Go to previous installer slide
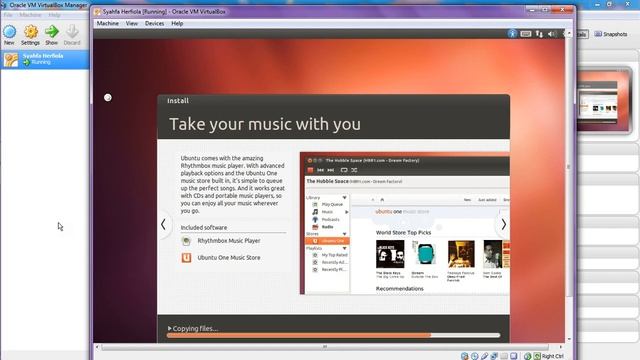 [163, 224]
